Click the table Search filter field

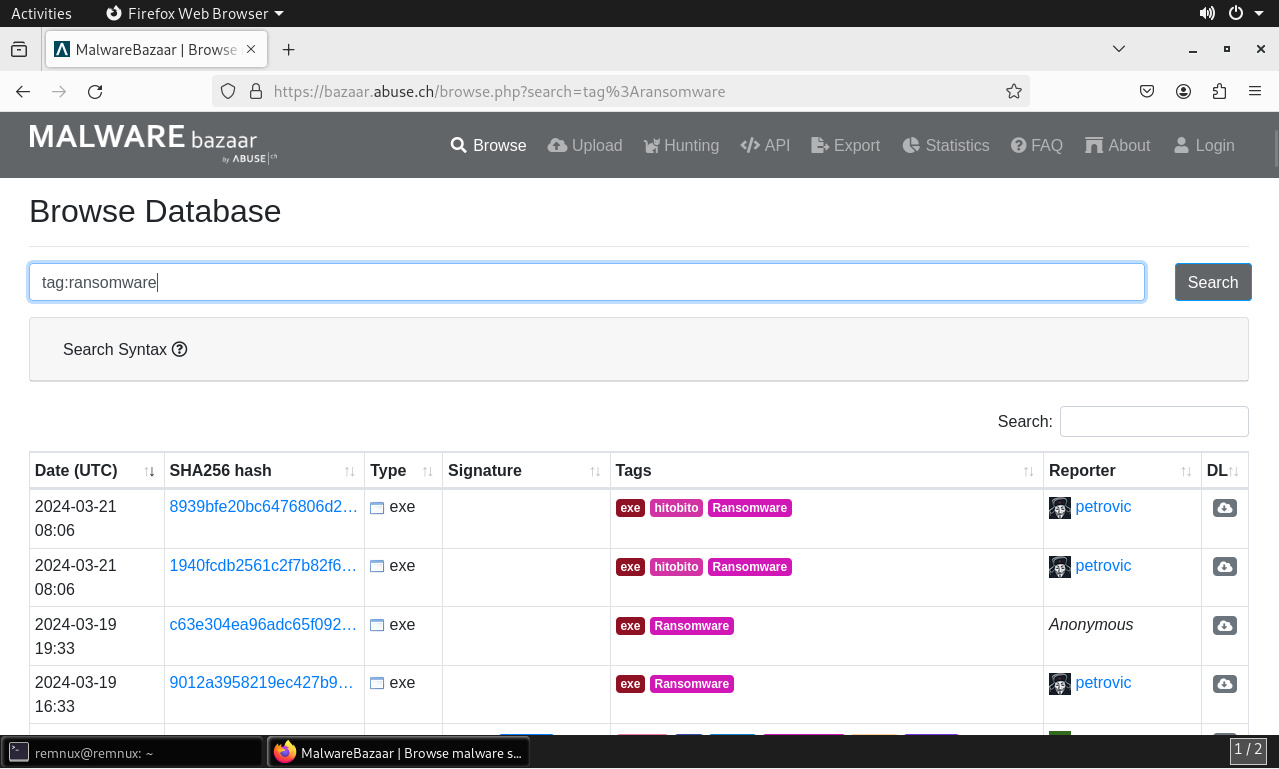pos(1153,421)
